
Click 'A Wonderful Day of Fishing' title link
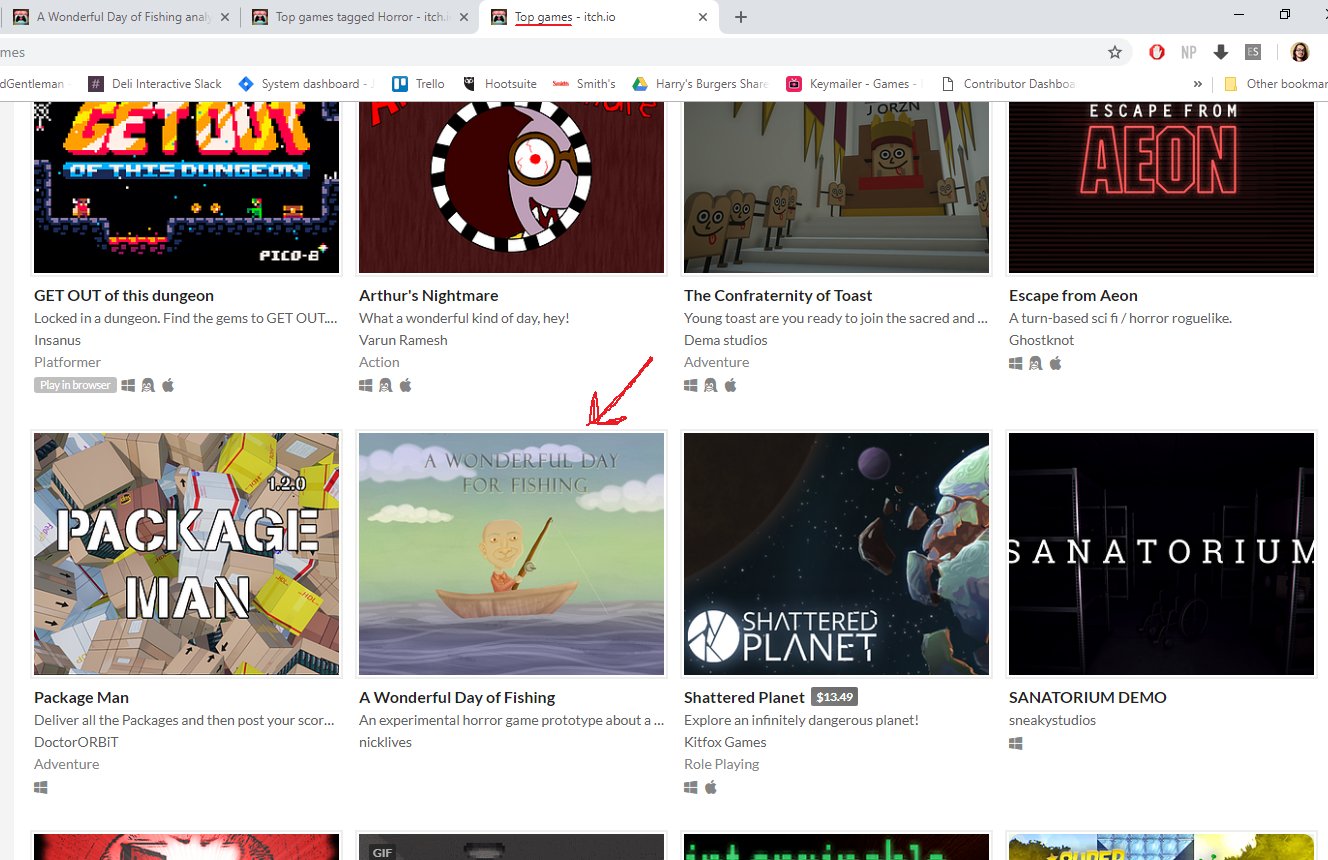coord(457,698)
